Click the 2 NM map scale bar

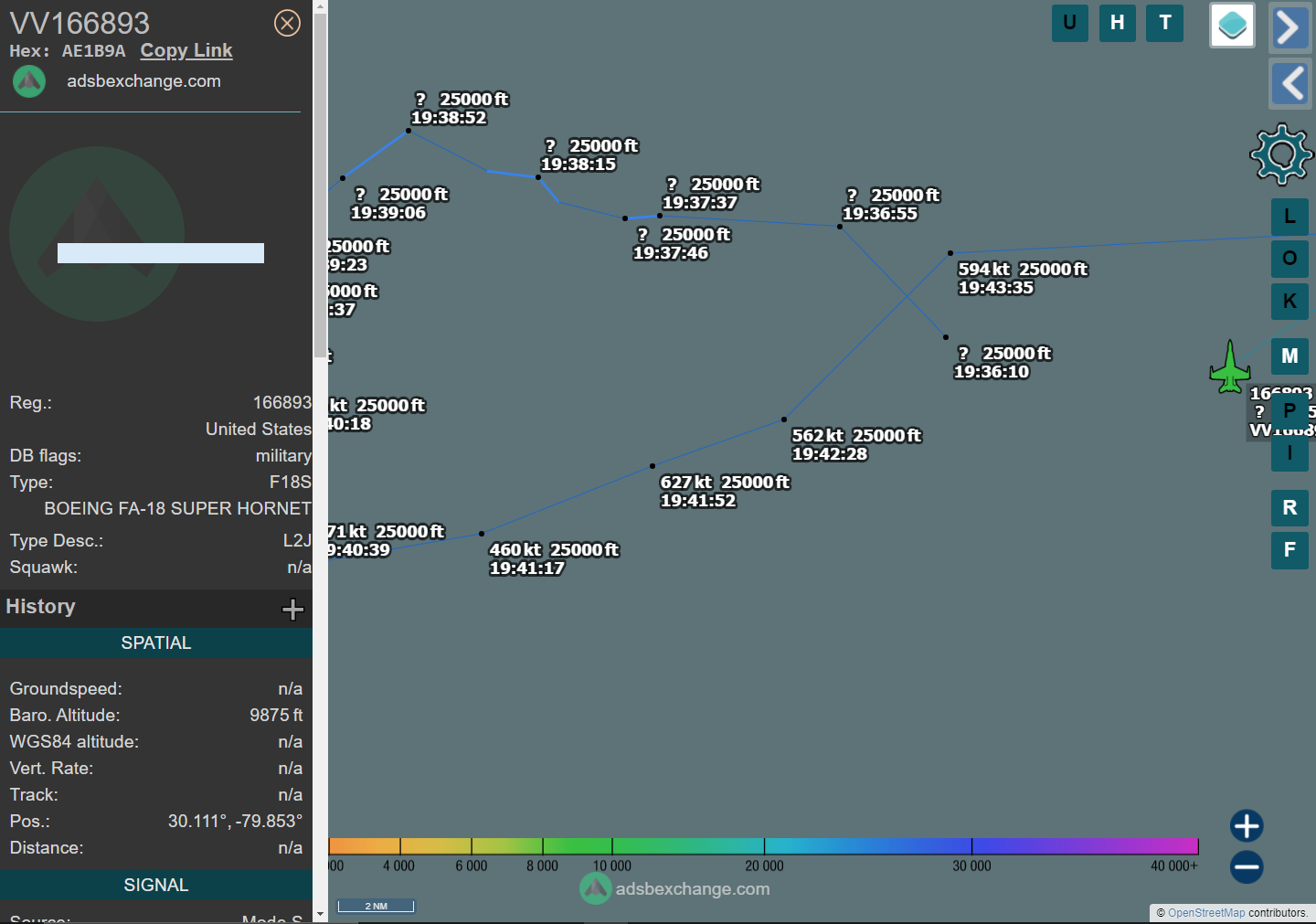(376, 906)
